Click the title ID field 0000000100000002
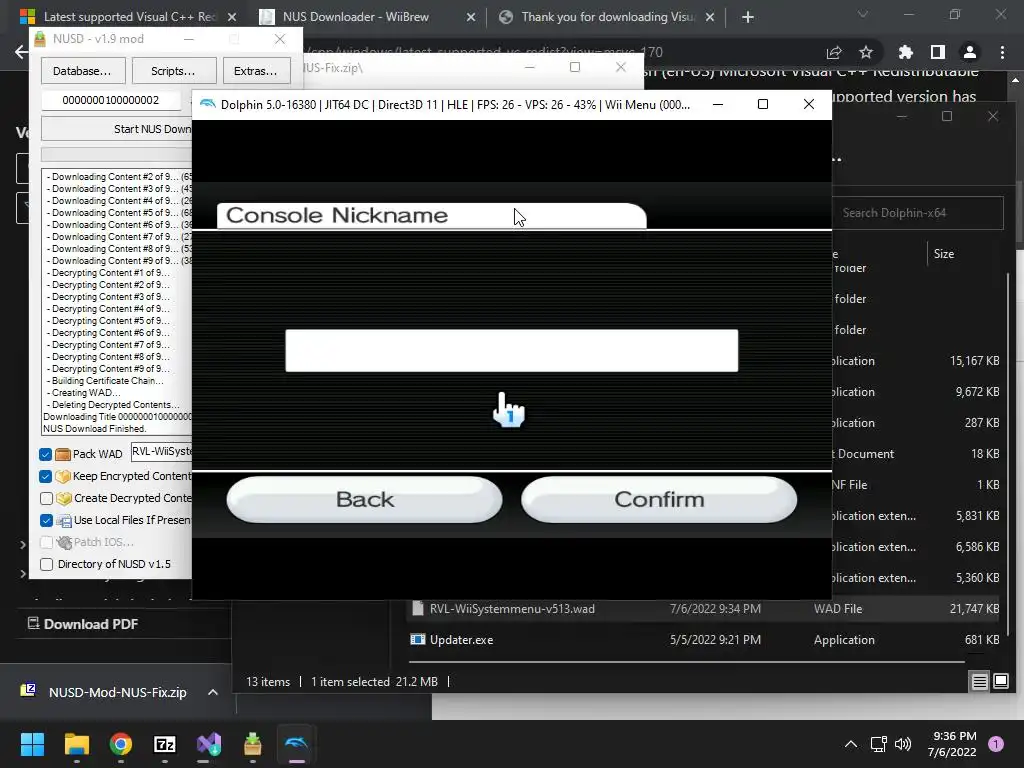This screenshot has height=768, width=1024. 110,100
